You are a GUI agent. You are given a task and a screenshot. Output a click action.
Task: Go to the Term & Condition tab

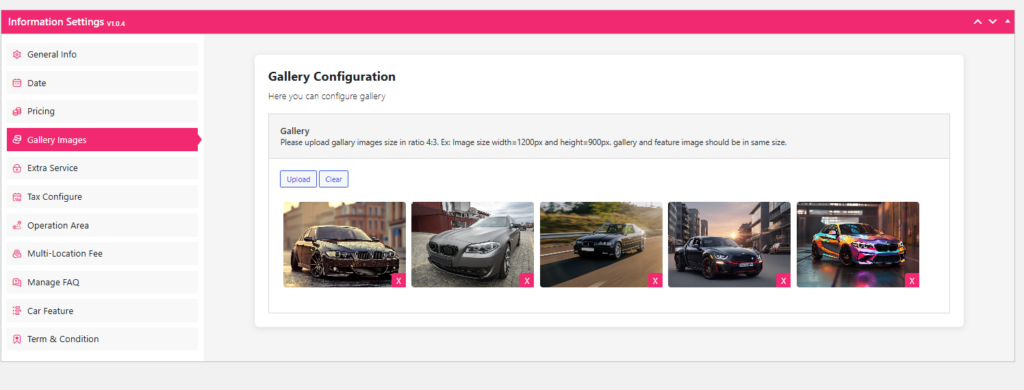click(x=102, y=339)
